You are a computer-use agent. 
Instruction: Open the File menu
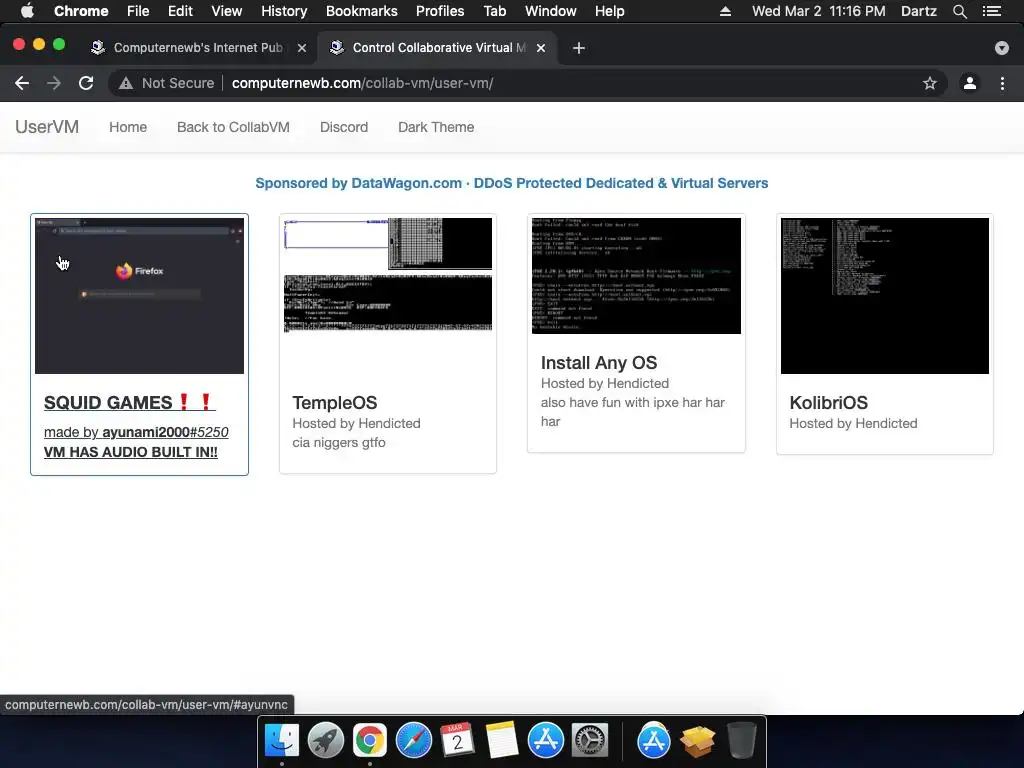click(138, 11)
